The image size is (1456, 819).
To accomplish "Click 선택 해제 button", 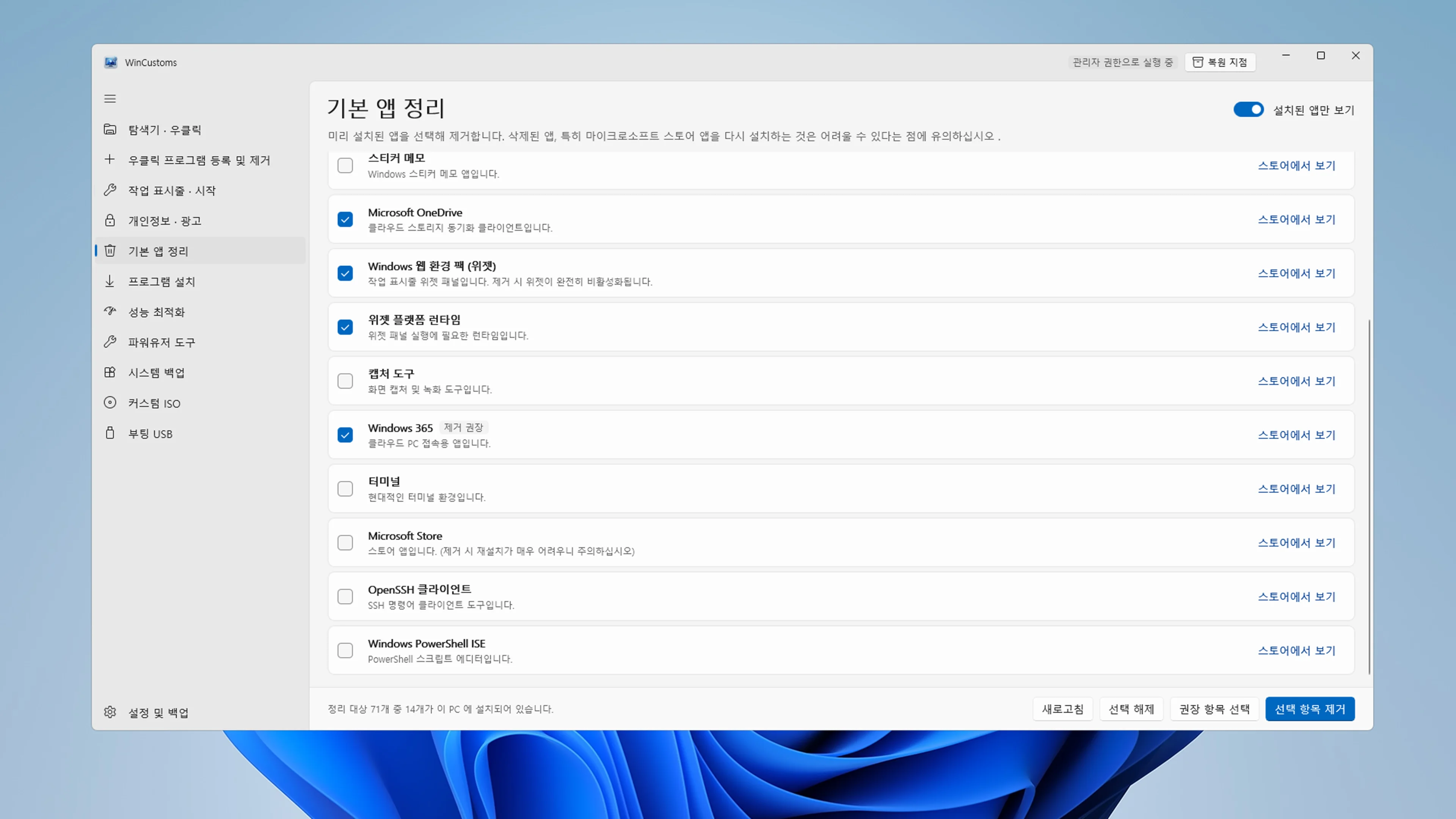I will [x=1131, y=709].
